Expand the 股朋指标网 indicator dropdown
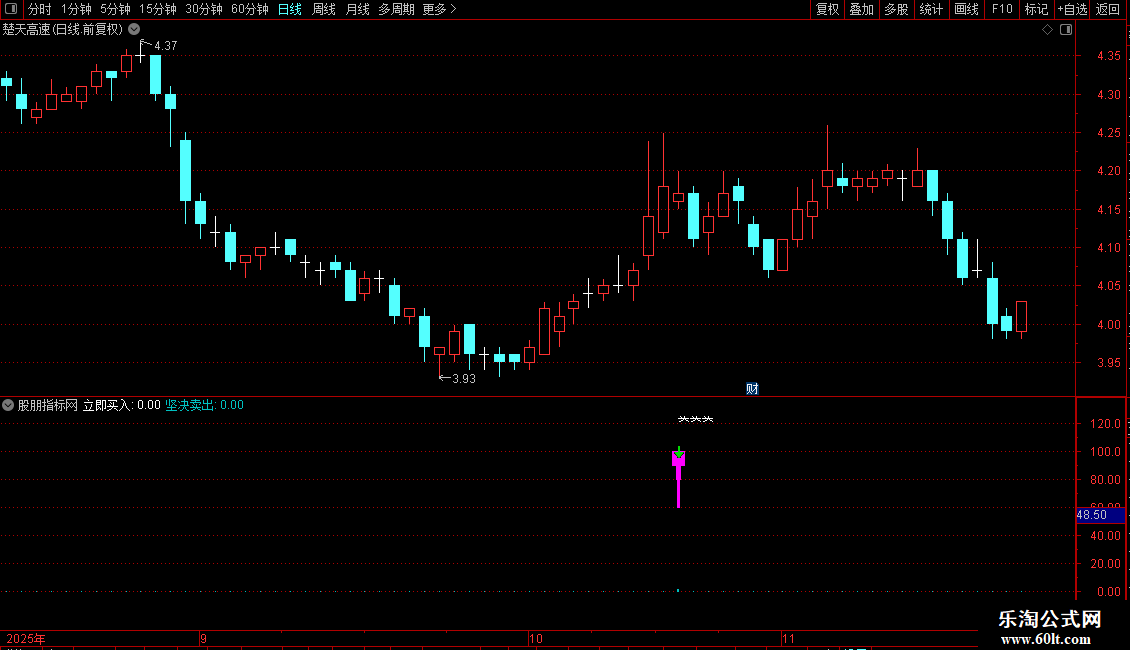Screen dimensions: 1130x650 tap(8, 405)
